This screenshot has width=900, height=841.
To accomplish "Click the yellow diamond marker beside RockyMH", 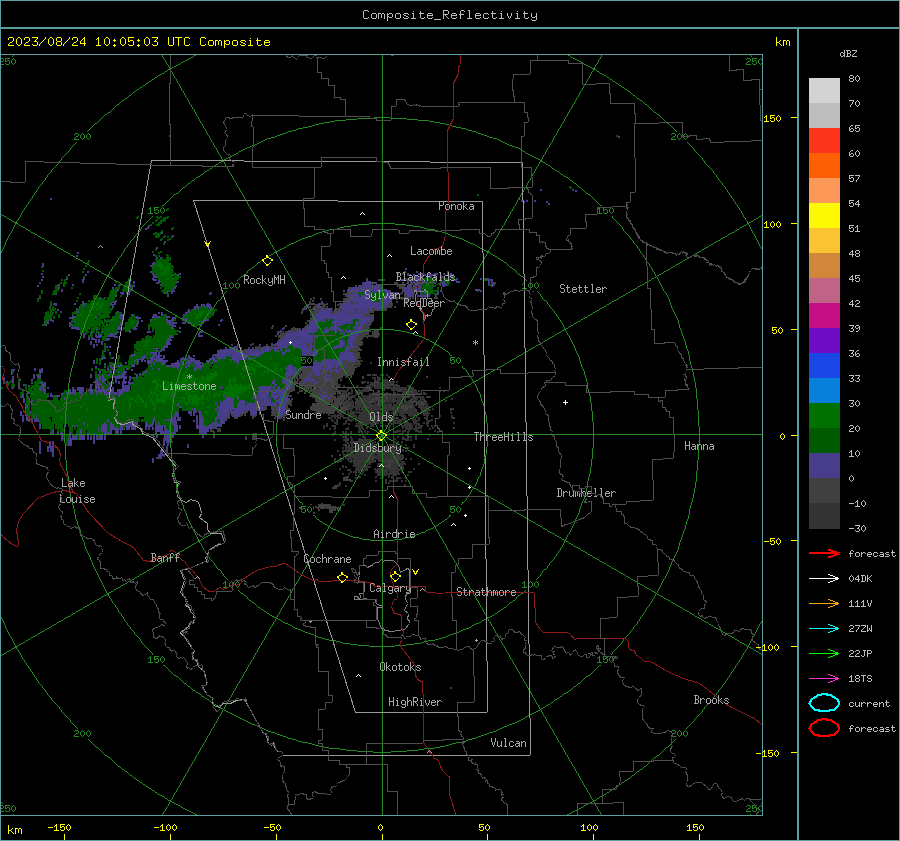I will pyautogui.click(x=267, y=261).
